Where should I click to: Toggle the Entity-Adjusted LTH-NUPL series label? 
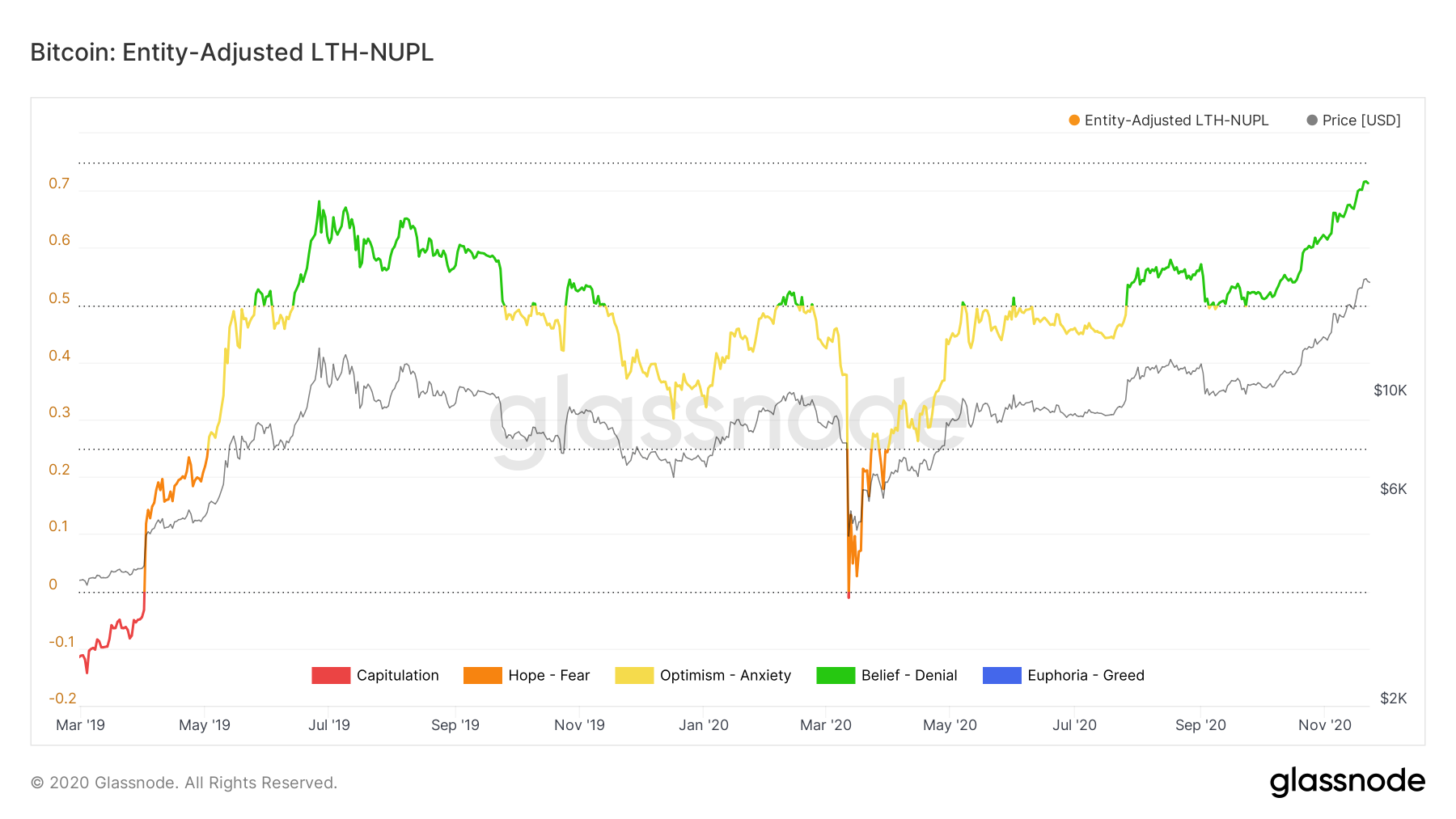(1176, 120)
